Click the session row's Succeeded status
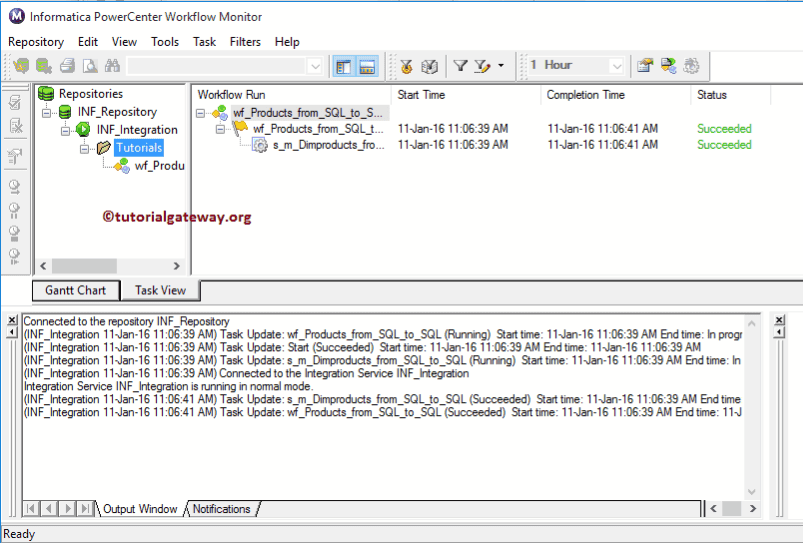The image size is (803, 543). 724,145
